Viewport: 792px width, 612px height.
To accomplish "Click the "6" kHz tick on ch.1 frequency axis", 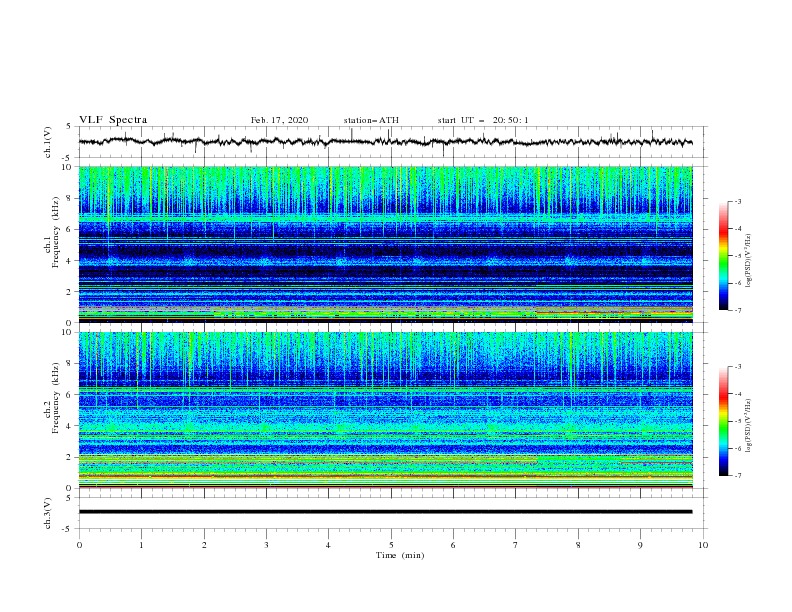I will [x=71, y=229].
